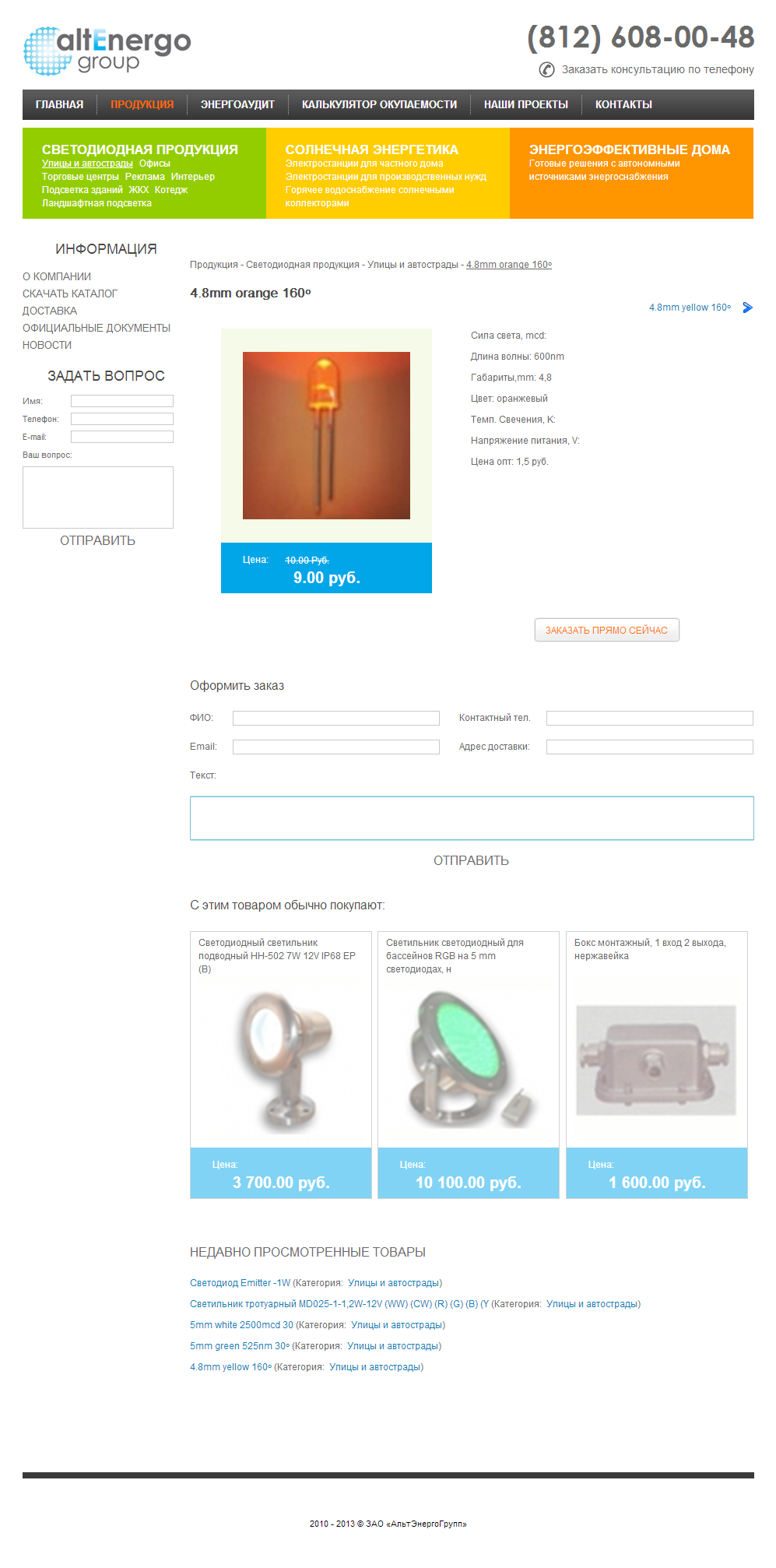
Task: Open Светодиод Emitter -1W recently viewed link
Action: coord(241,1283)
